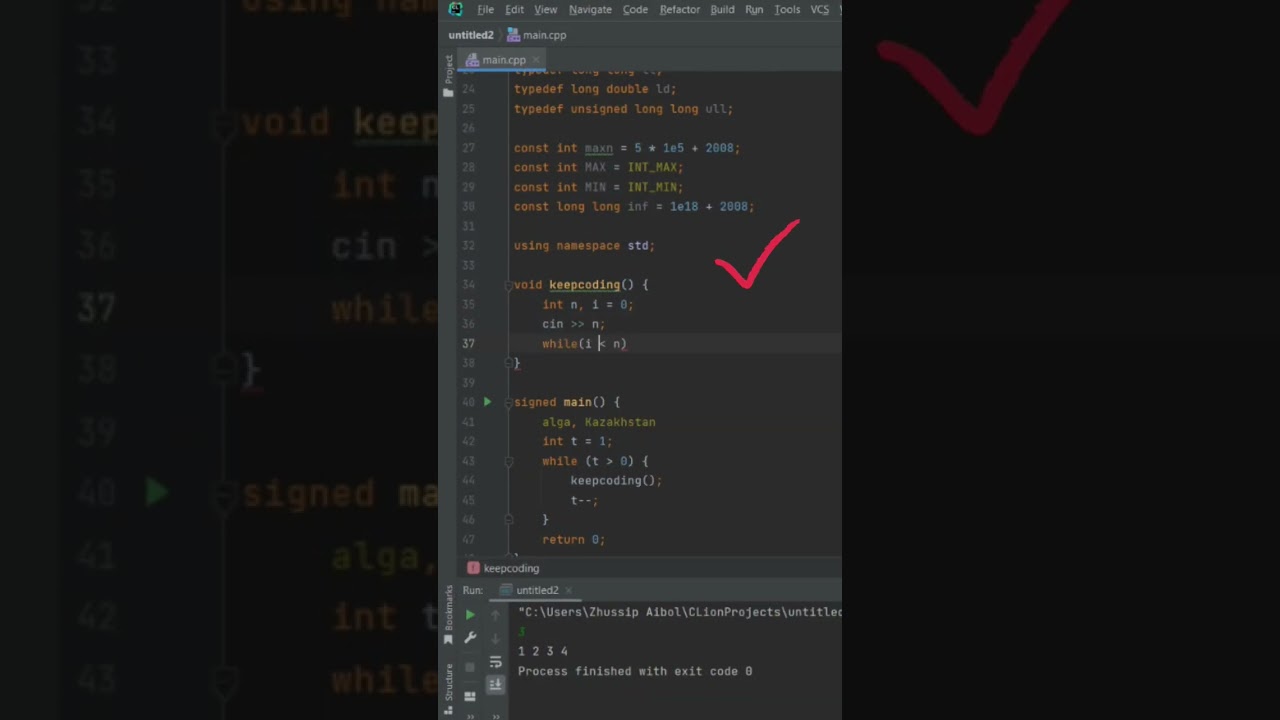The width and height of the screenshot is (1280, 720).
Task: Open the View menu
Action: pos(545,9)
